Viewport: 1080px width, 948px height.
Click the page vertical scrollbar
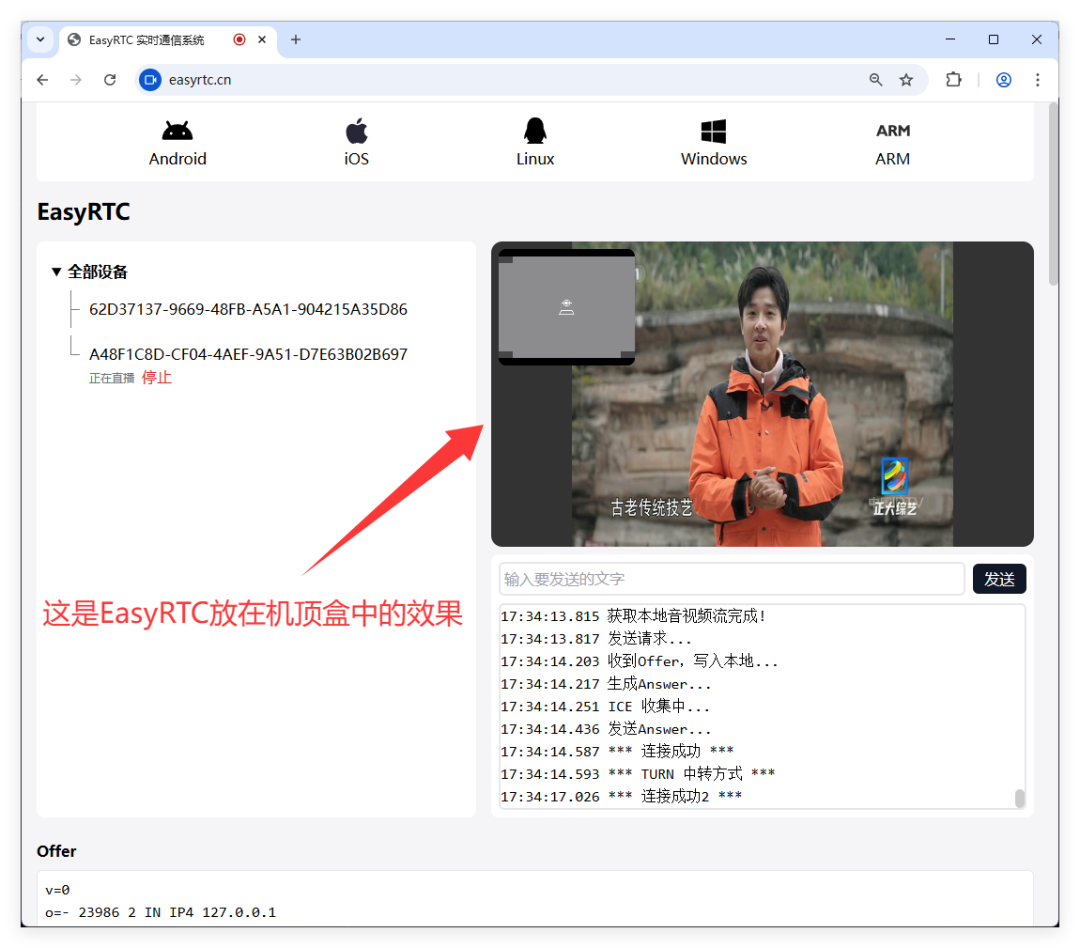point(1052,193)
